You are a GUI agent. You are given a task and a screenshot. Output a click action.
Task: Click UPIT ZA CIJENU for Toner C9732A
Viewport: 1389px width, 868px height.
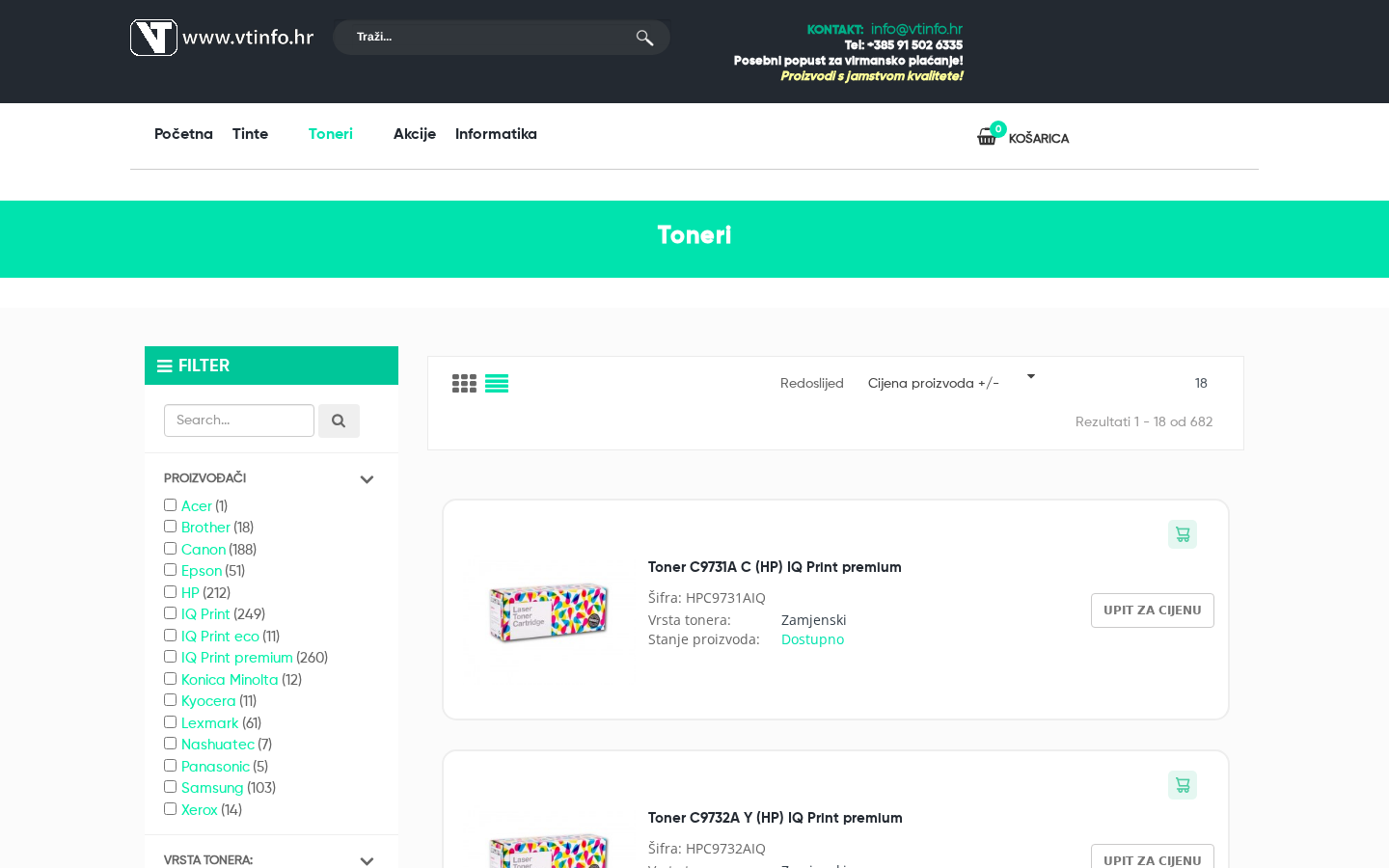click(x=1153, y=857)
